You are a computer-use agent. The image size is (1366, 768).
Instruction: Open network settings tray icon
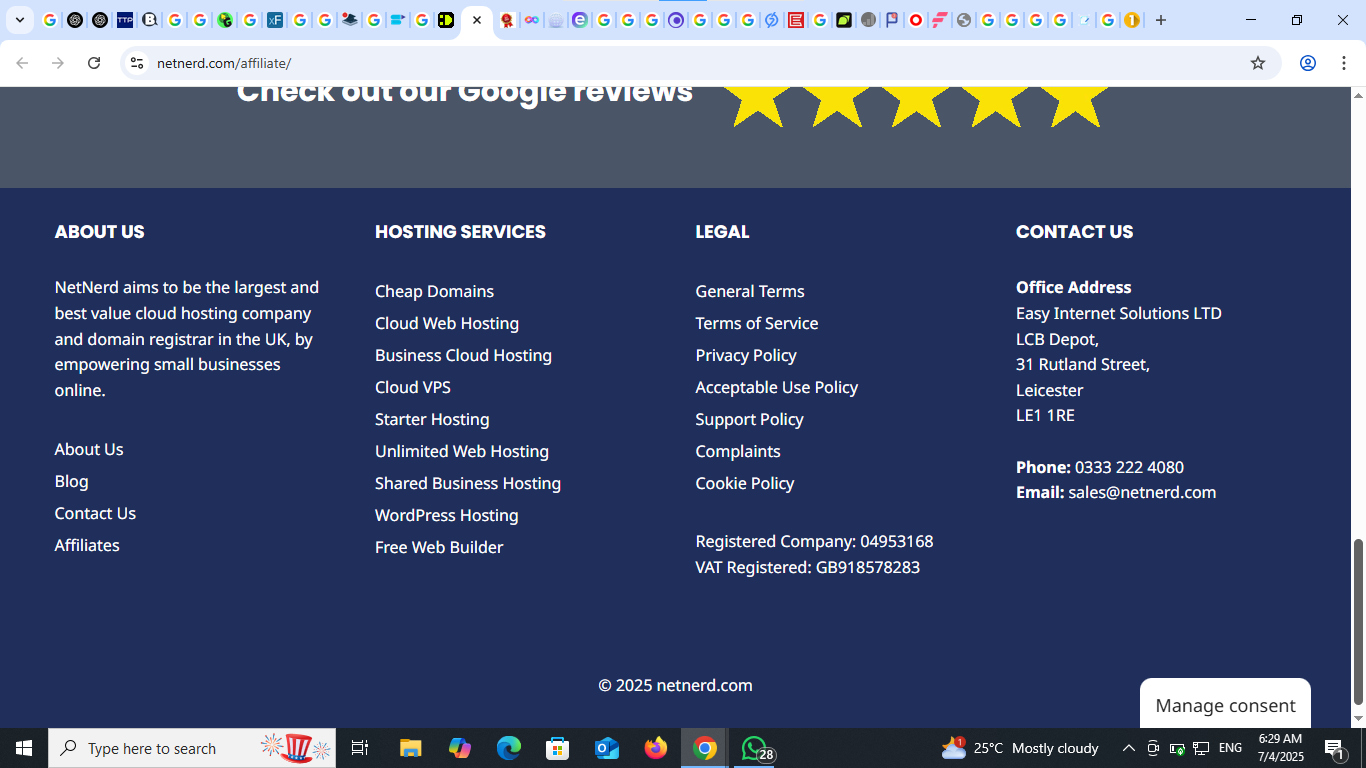coord(1201,748)
